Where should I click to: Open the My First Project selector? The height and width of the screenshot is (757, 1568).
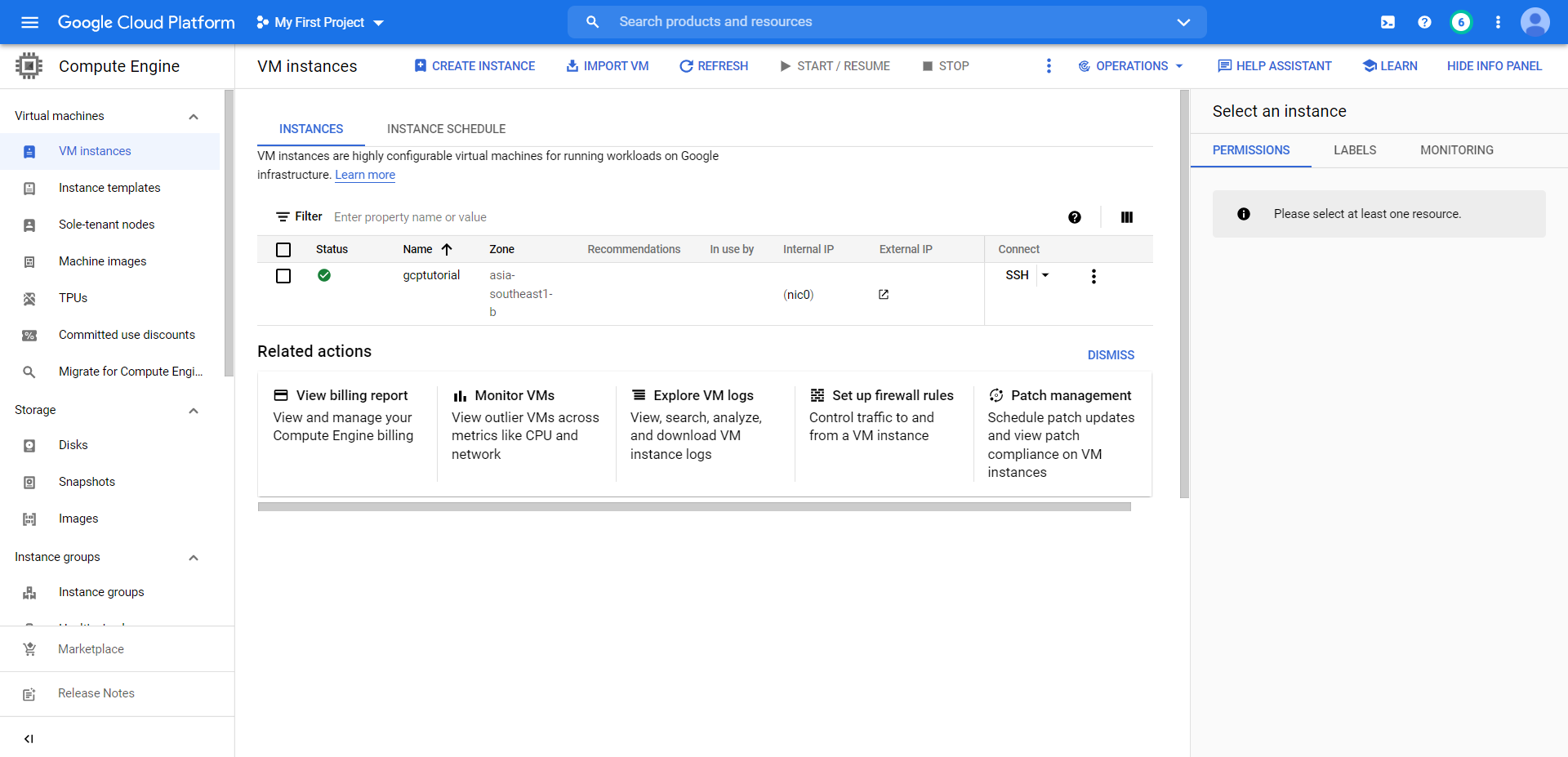tap(320, 22)
